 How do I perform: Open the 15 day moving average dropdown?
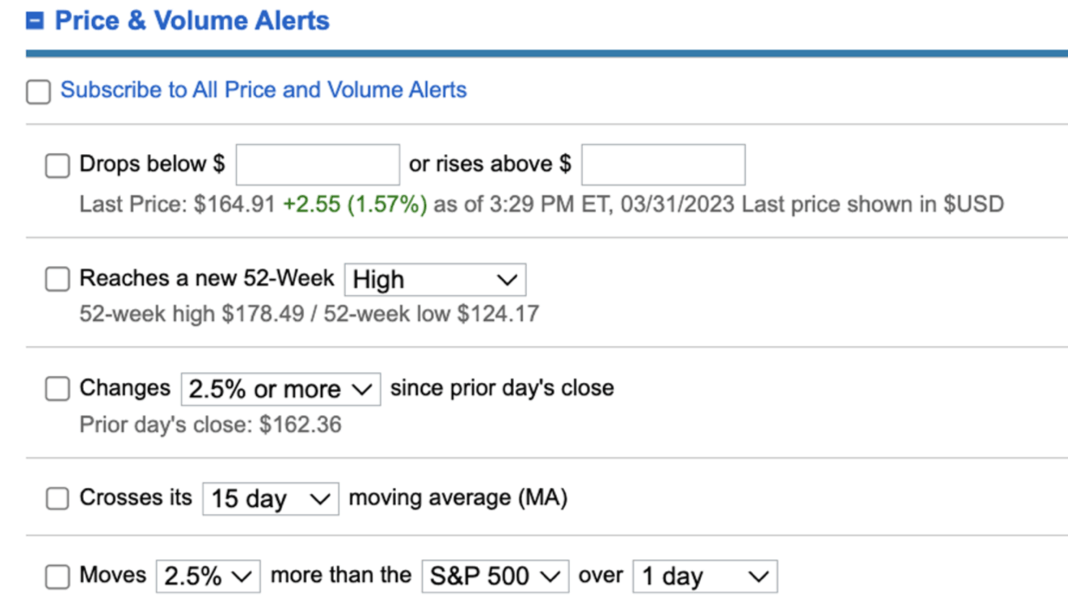click(x=270, y=499)
